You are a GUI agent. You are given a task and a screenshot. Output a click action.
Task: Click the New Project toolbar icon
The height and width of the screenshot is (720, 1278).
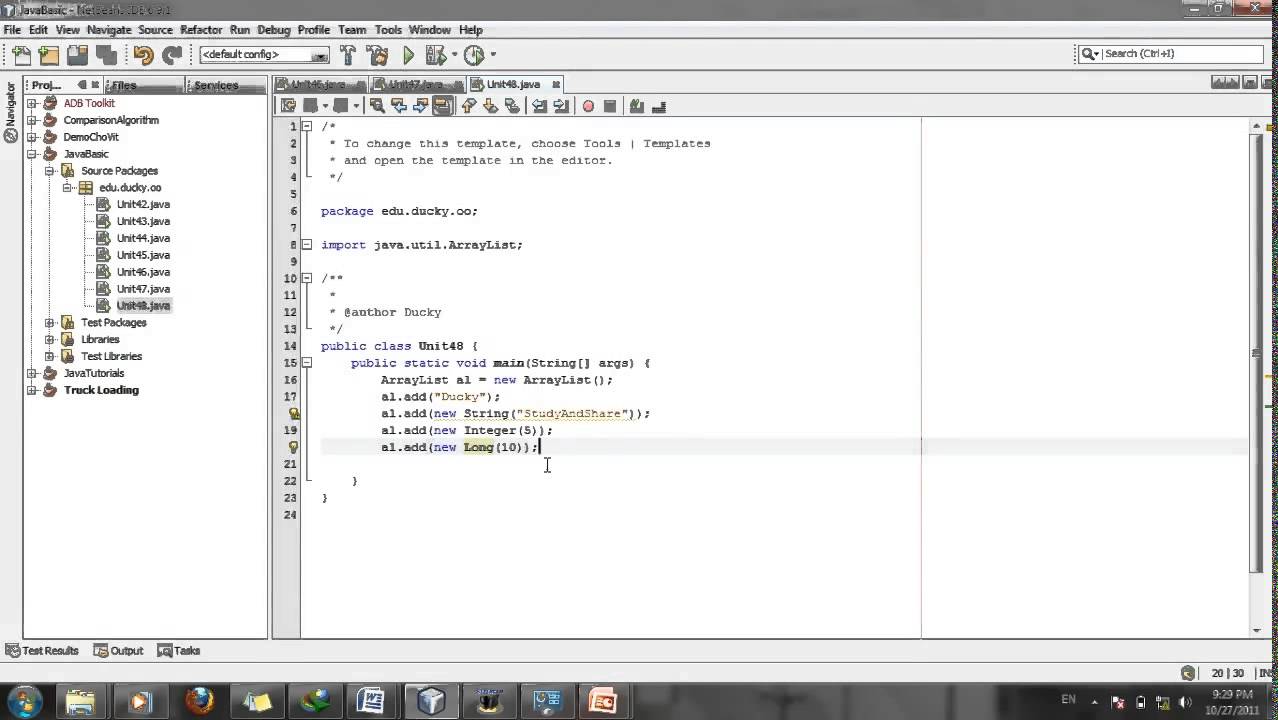48,55
